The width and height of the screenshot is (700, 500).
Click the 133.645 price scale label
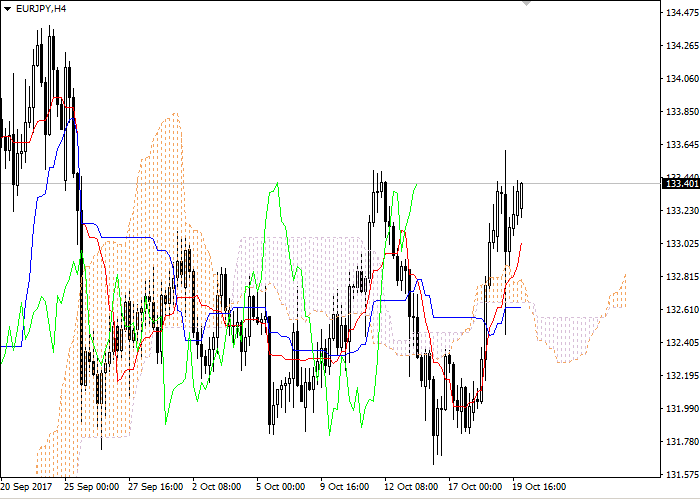coord(682,145)
